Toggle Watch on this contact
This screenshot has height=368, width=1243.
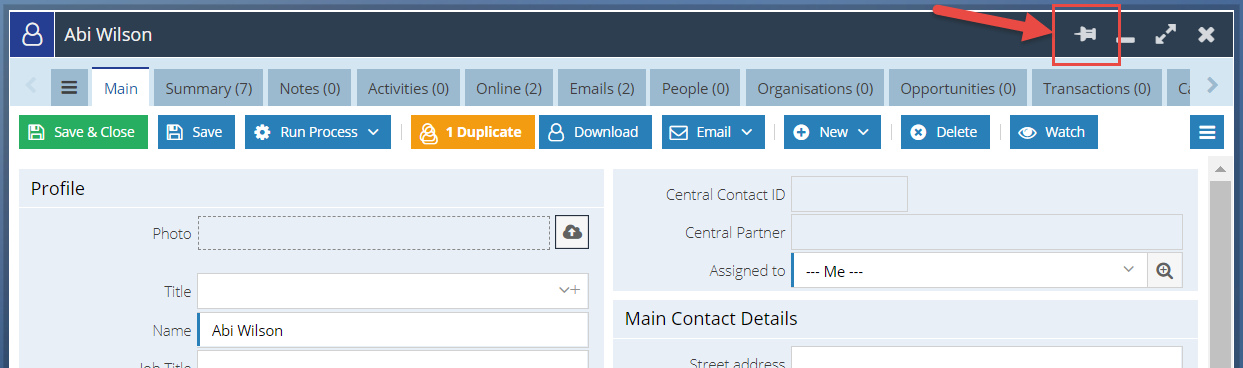pyautogui.click(x=1054, y=132)
